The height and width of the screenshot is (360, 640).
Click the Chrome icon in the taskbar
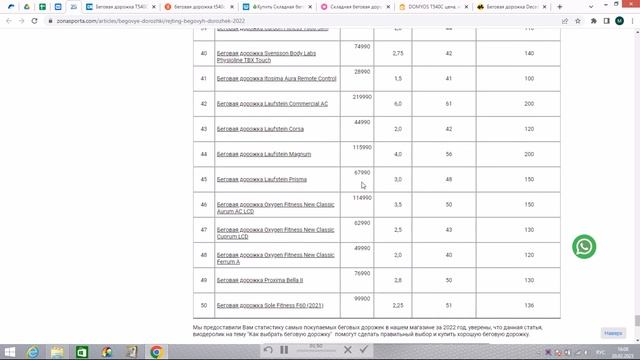point(156,352)
